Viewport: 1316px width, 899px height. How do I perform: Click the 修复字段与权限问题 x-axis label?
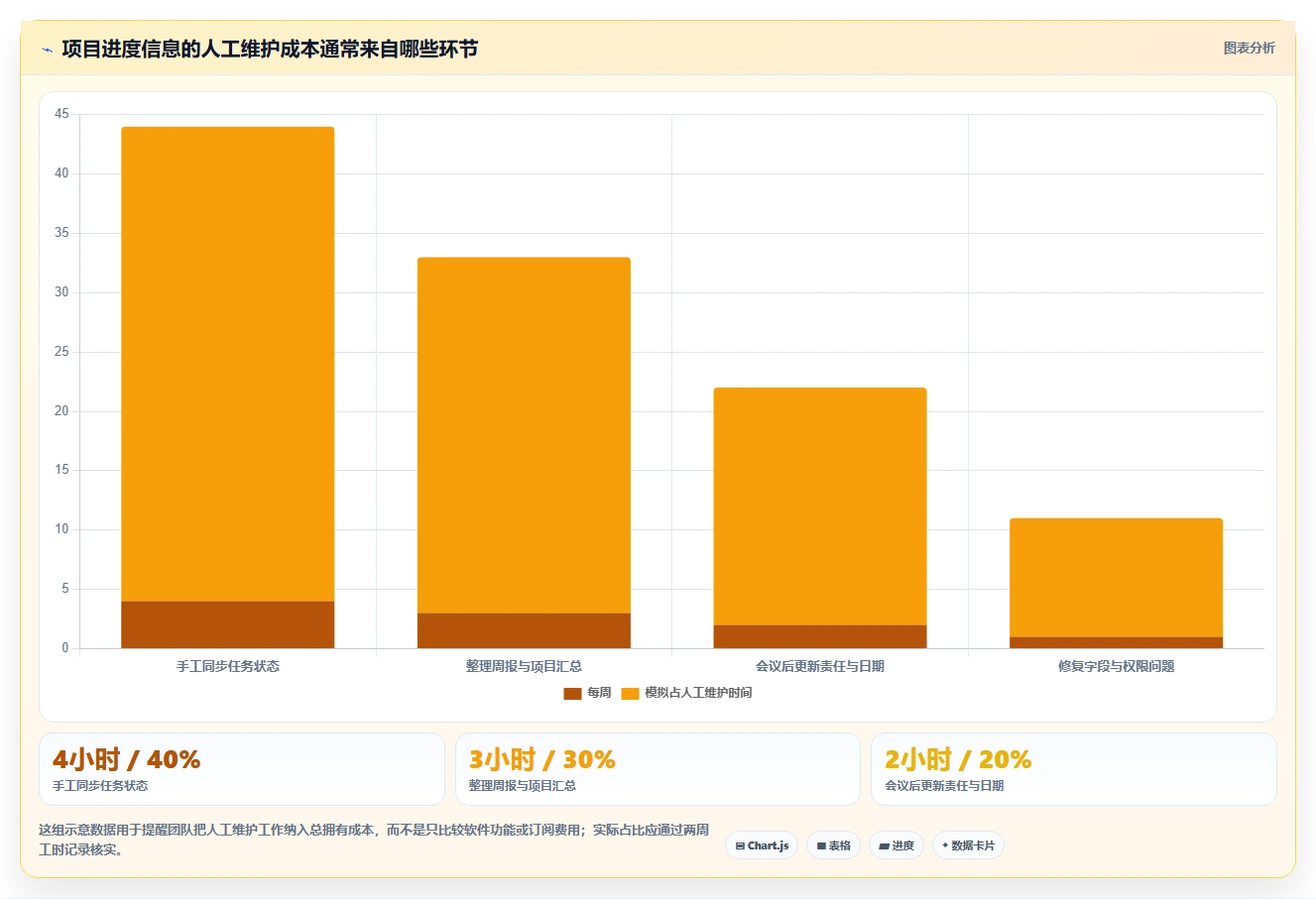[x=1116, y=666]
